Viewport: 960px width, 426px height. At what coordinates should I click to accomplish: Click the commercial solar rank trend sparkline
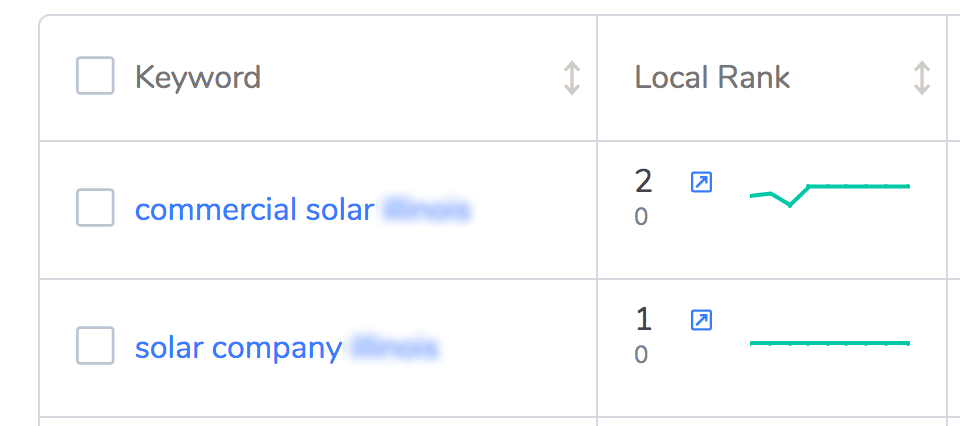(830, 194)
